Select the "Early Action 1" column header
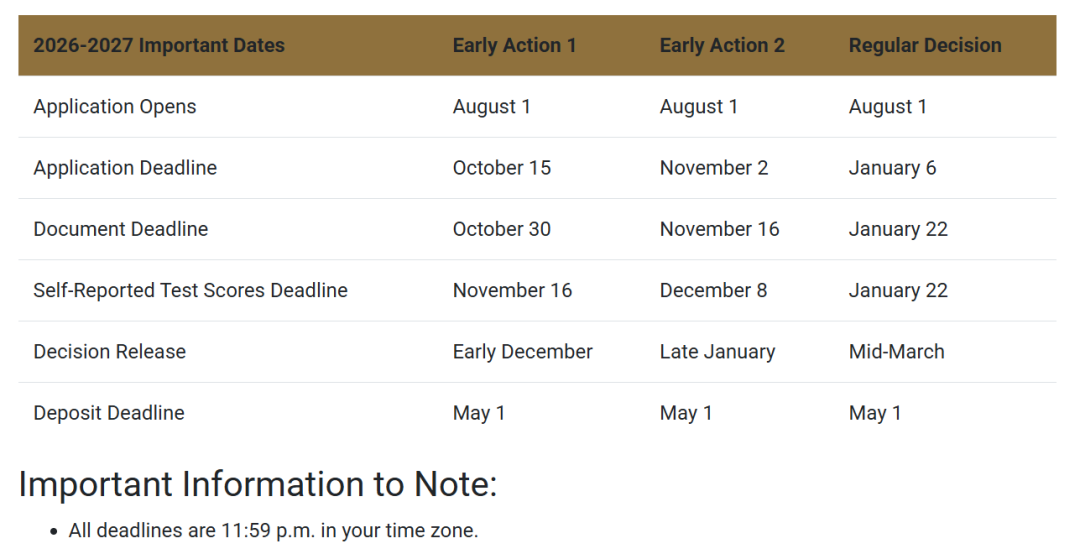1080x554 pixels. click(514, 45)
